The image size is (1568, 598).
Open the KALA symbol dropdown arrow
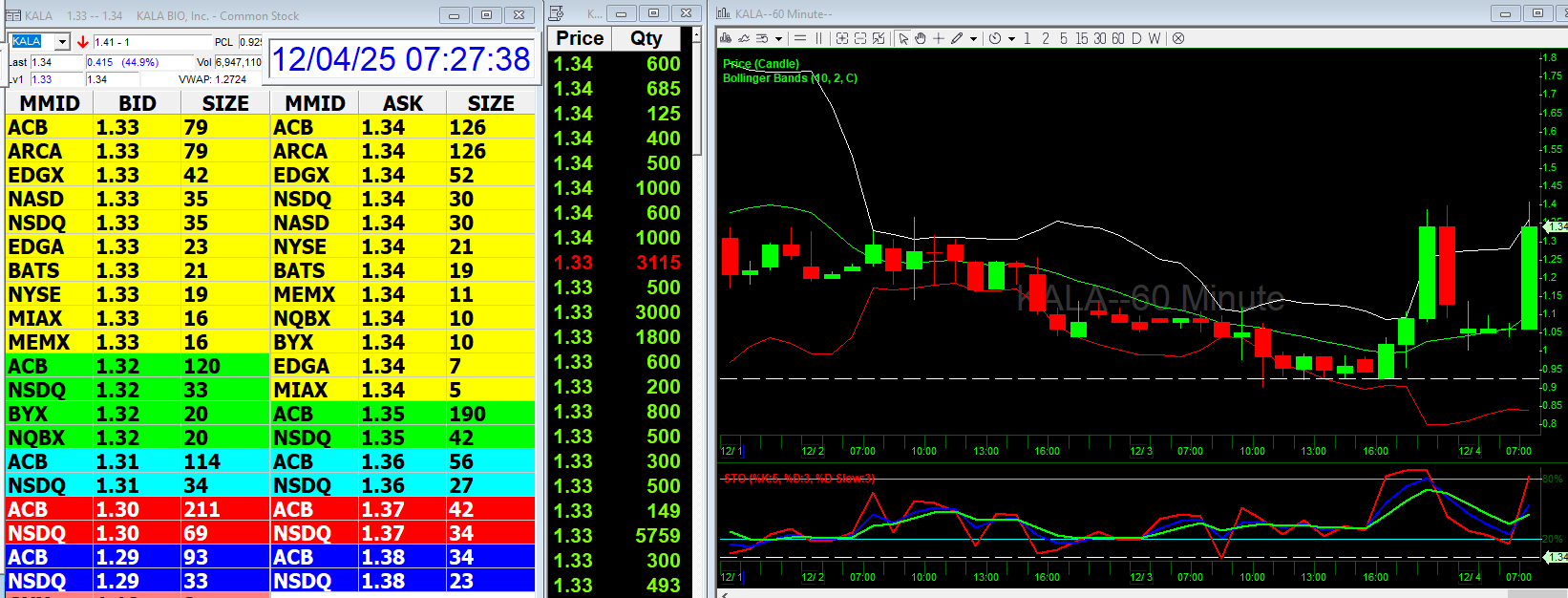[62, 42]
